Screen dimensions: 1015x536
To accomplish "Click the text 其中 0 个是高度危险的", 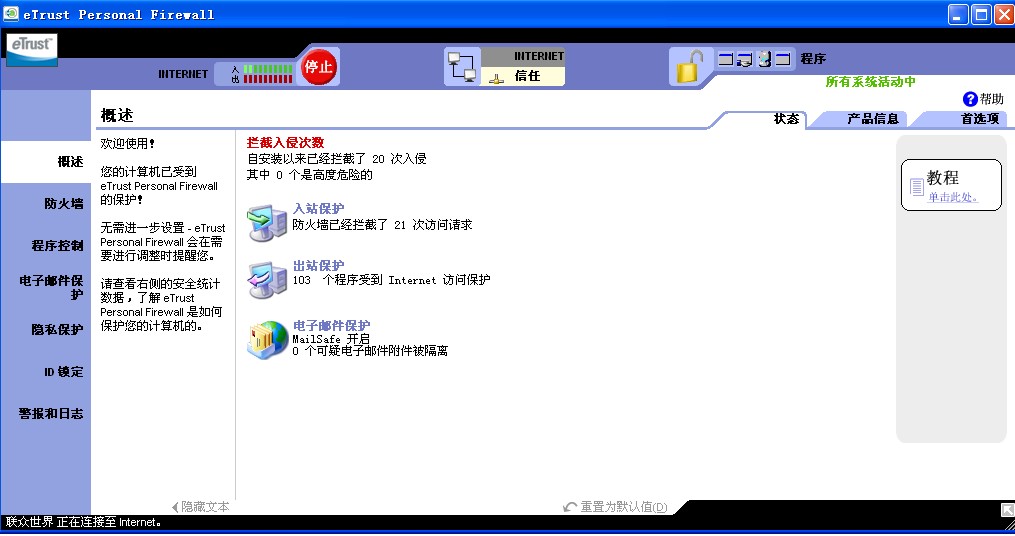I will click(309, 175).
